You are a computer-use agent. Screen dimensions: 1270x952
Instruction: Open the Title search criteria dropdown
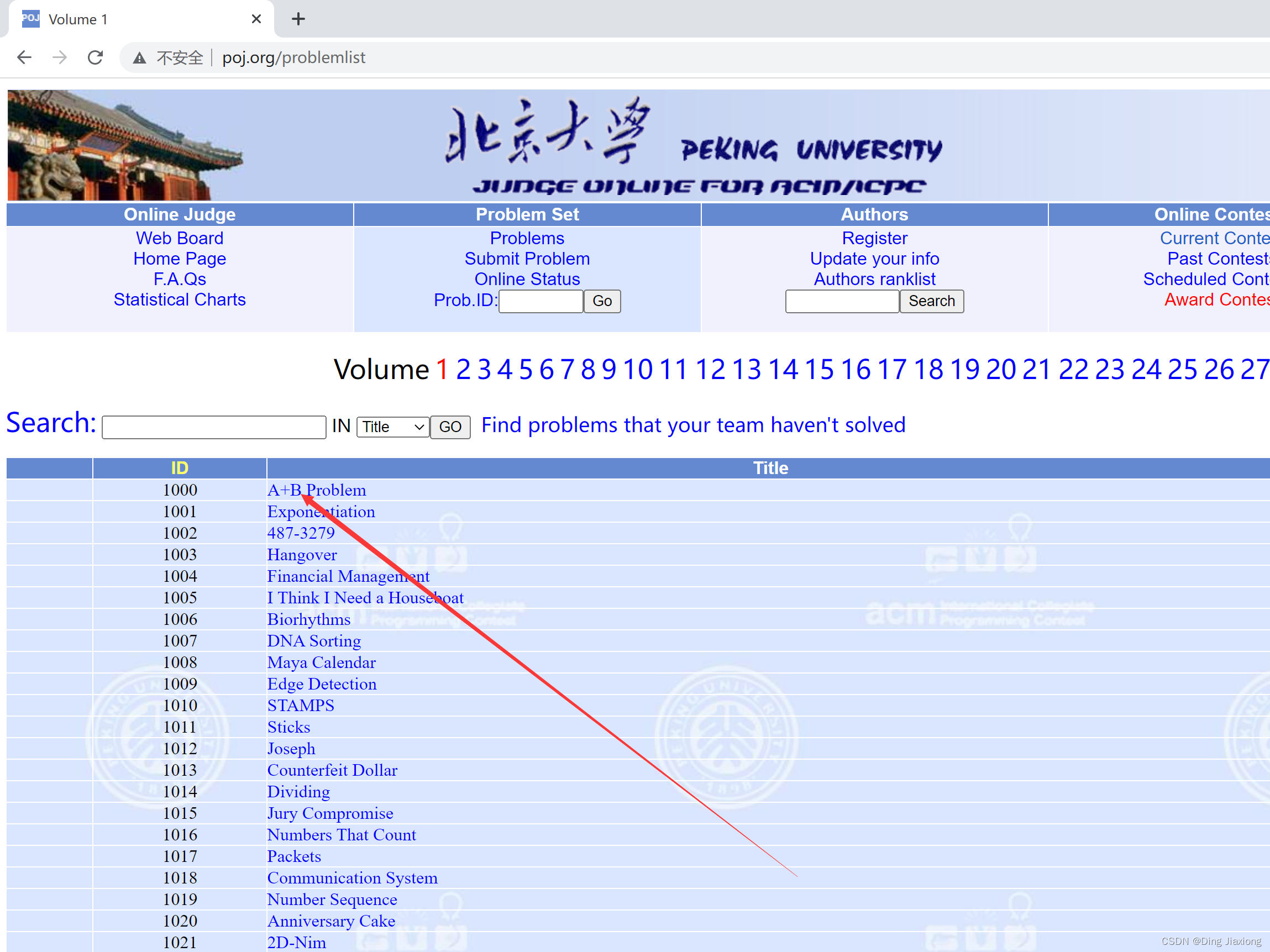pos(392,427)
